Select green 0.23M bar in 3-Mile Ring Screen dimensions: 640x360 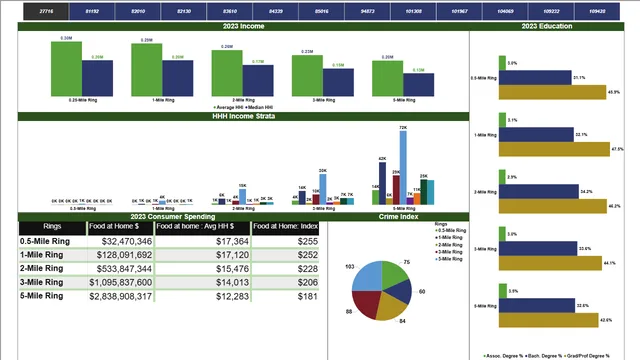coord(307,76)
